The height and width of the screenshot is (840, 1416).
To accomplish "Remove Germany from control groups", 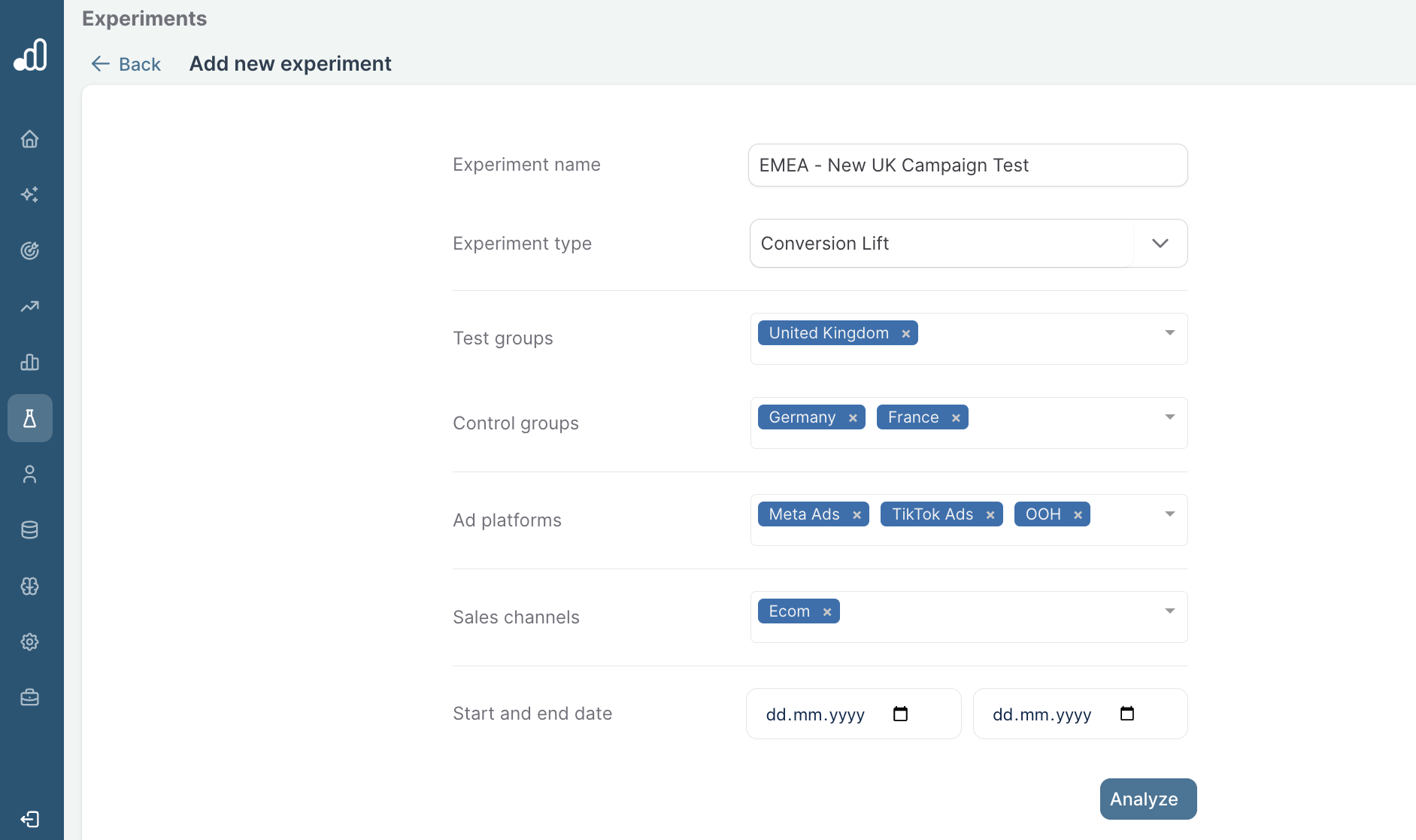I will point(853,418).
